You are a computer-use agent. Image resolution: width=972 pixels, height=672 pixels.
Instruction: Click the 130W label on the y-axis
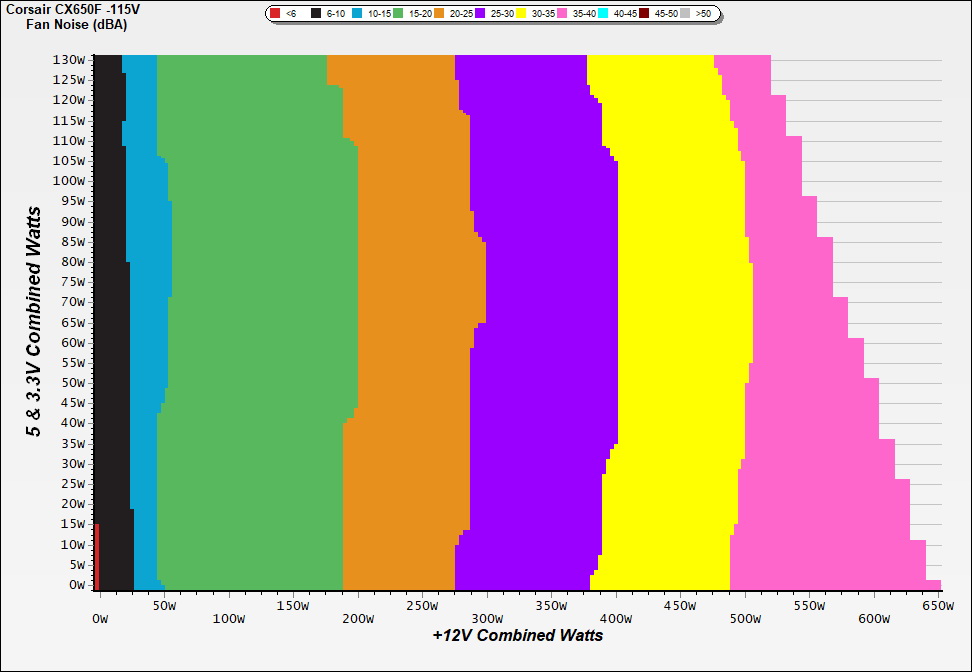point(70,59)
